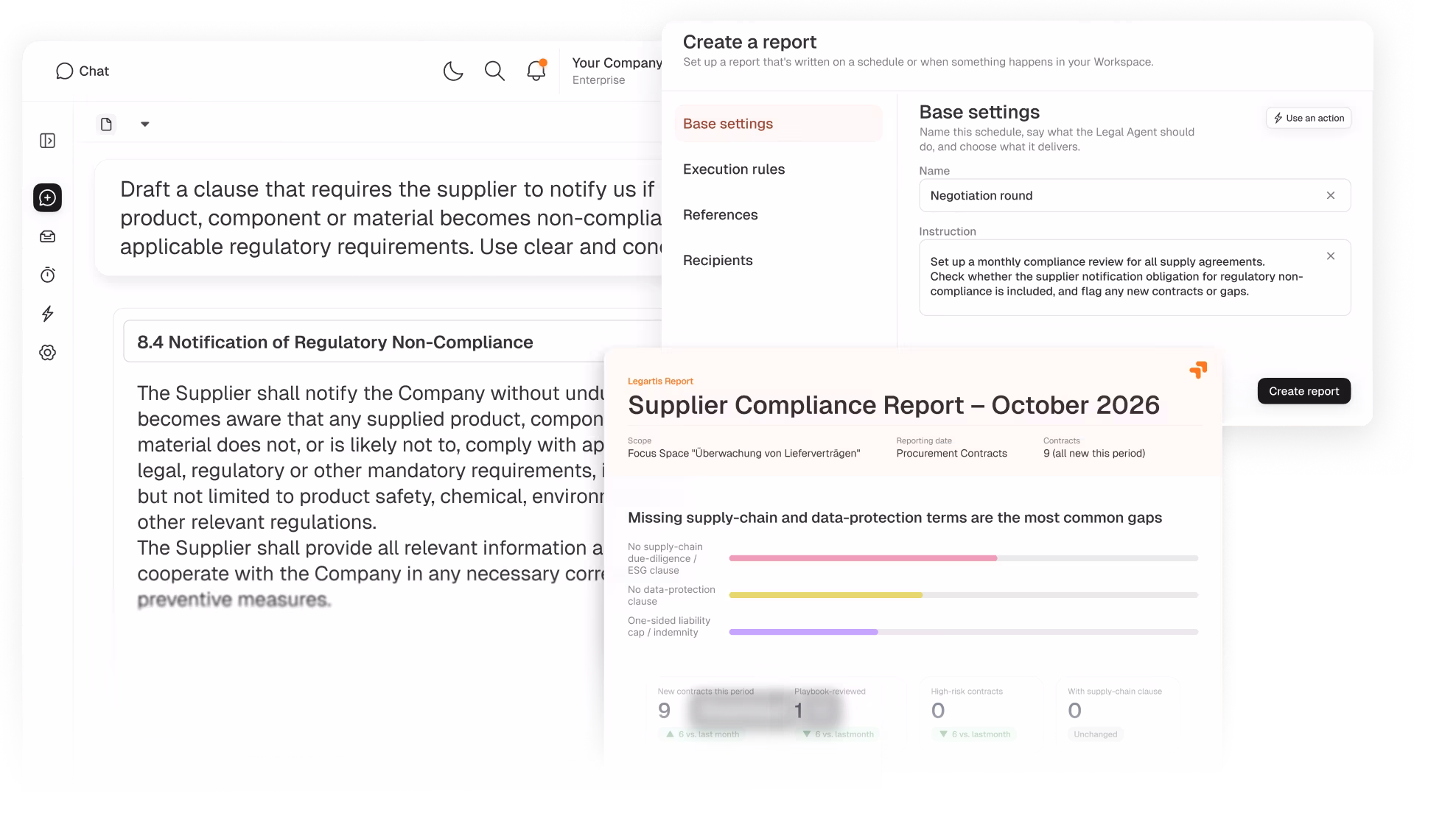This screenshot has width=1456, height=819.
Task: Click the Legartis Report label
Action: (x=660, y=381)
